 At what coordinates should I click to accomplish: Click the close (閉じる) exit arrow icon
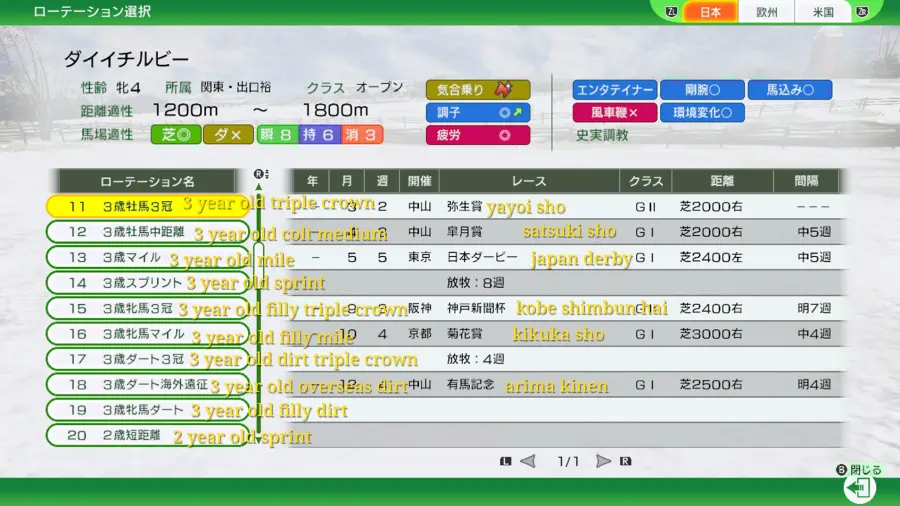point(859,487)
